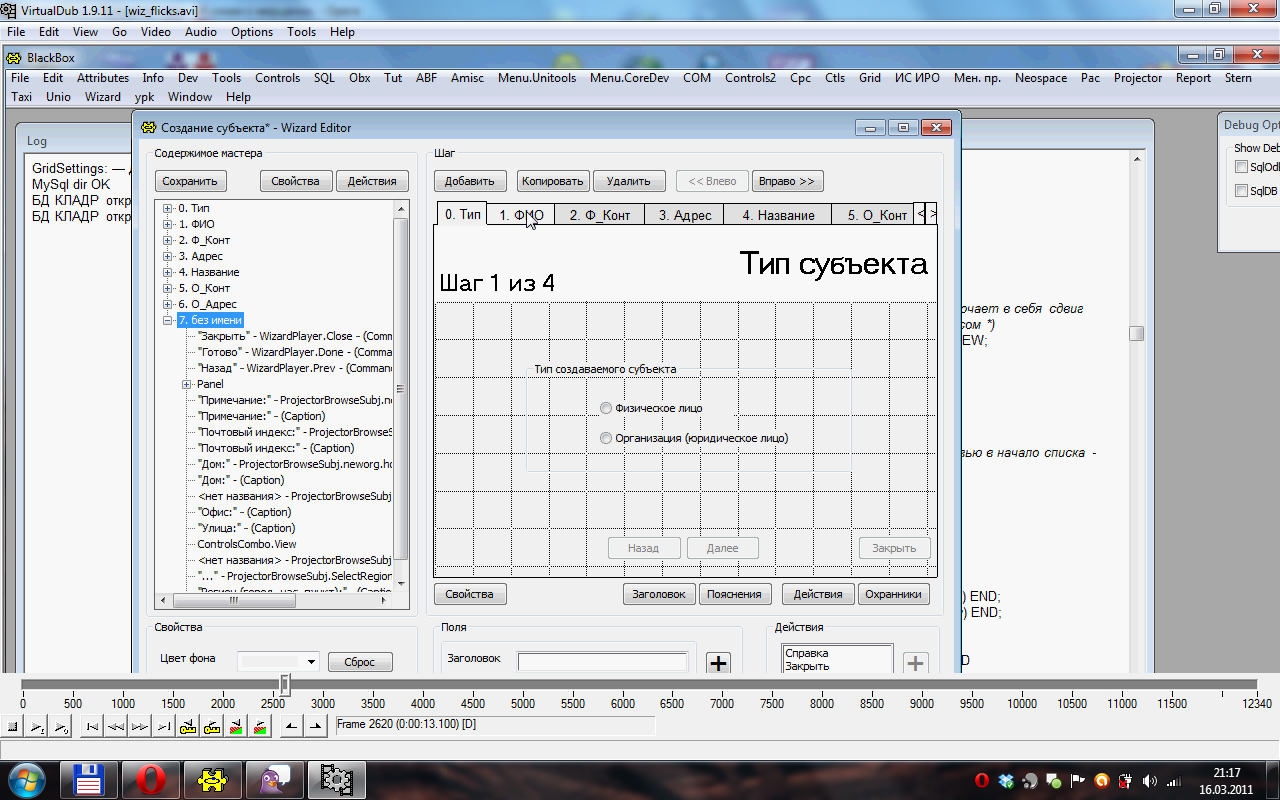Open the Цвет фона dropdown
Image resolution: width=1280 pixels, height=800 pixels.
pyautogui.click(x=311, y=662)
